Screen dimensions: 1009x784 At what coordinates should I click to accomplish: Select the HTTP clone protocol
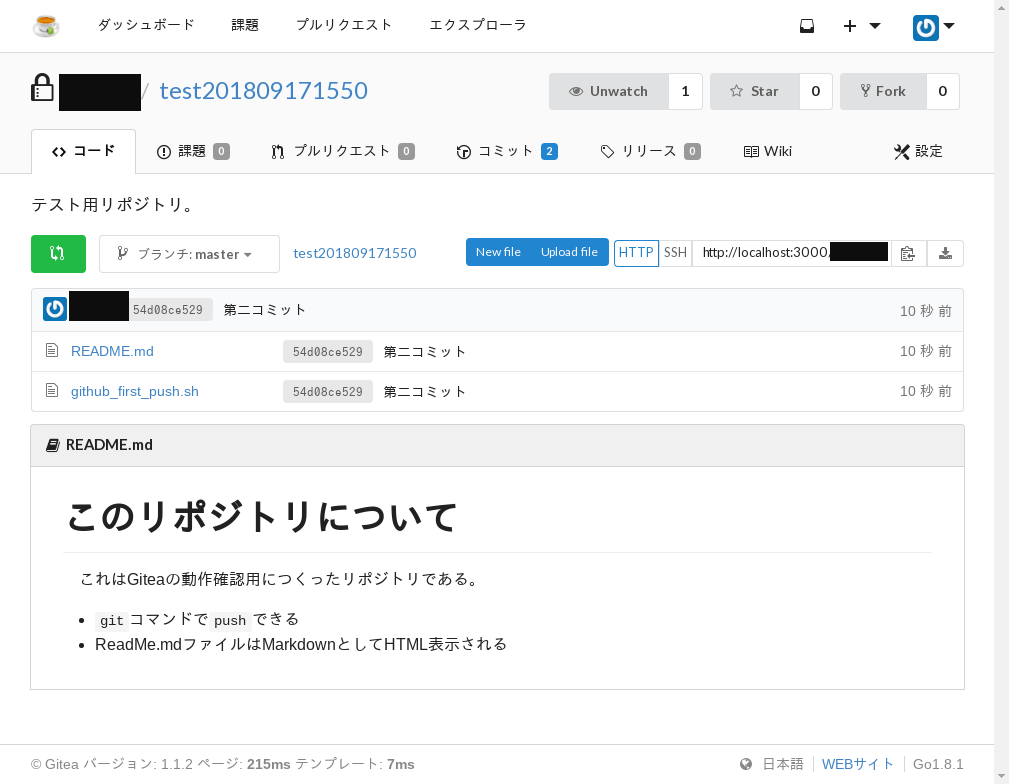tap(636, 252)
